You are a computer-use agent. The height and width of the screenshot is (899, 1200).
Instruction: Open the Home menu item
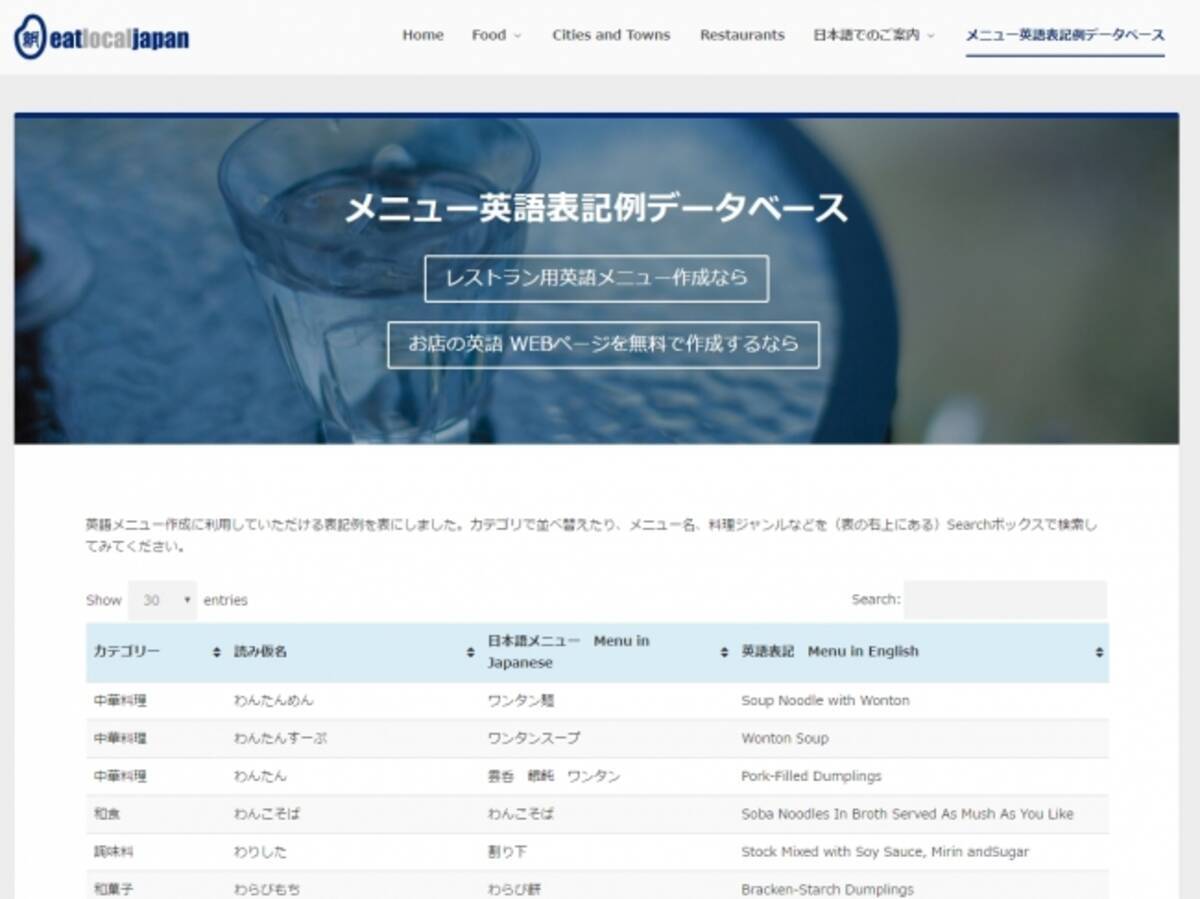[x=423, y=35]
